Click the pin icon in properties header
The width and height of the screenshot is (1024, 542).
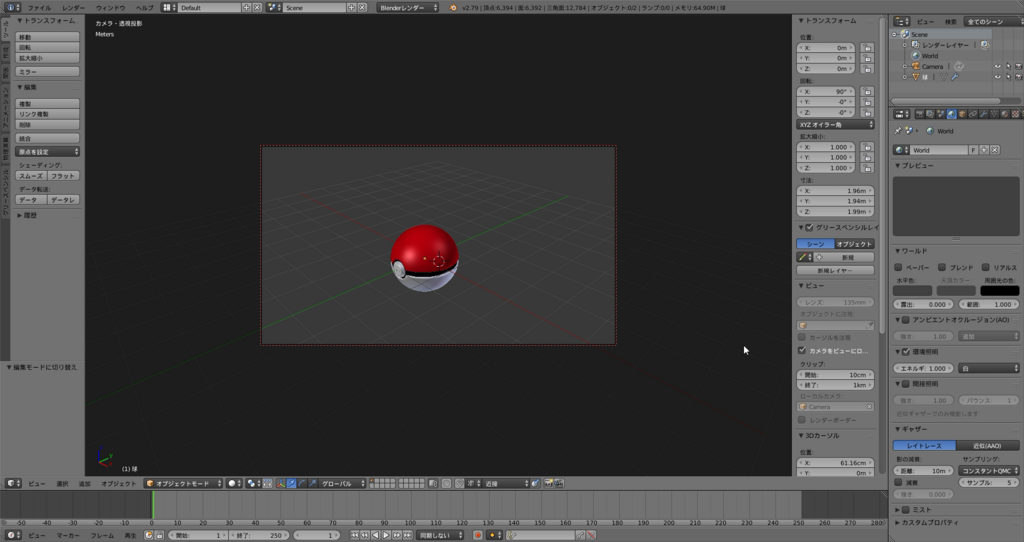[x=897, y=131]
